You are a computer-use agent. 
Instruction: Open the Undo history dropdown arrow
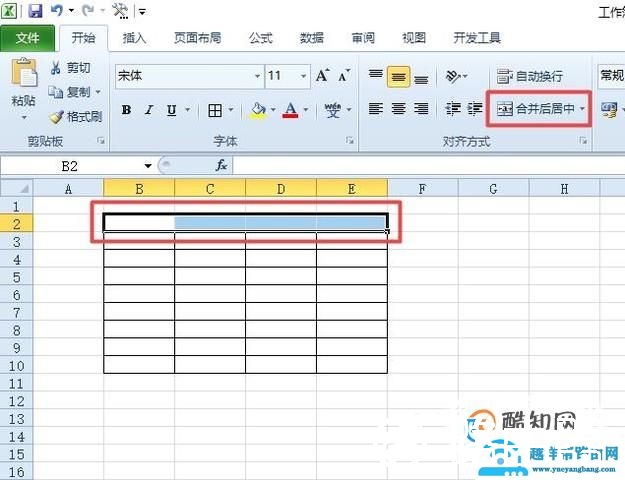(71, 10)
